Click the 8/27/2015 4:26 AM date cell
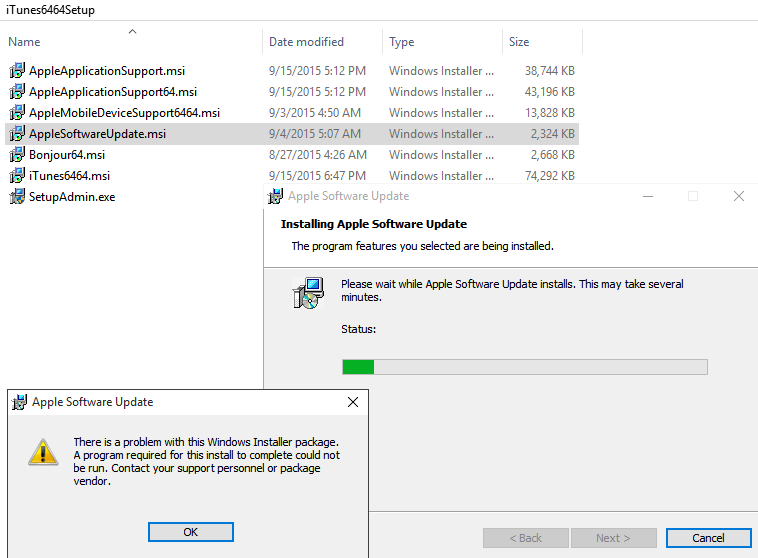The height and width of the screenshot is (558, 758). click(x=318, y=155)
